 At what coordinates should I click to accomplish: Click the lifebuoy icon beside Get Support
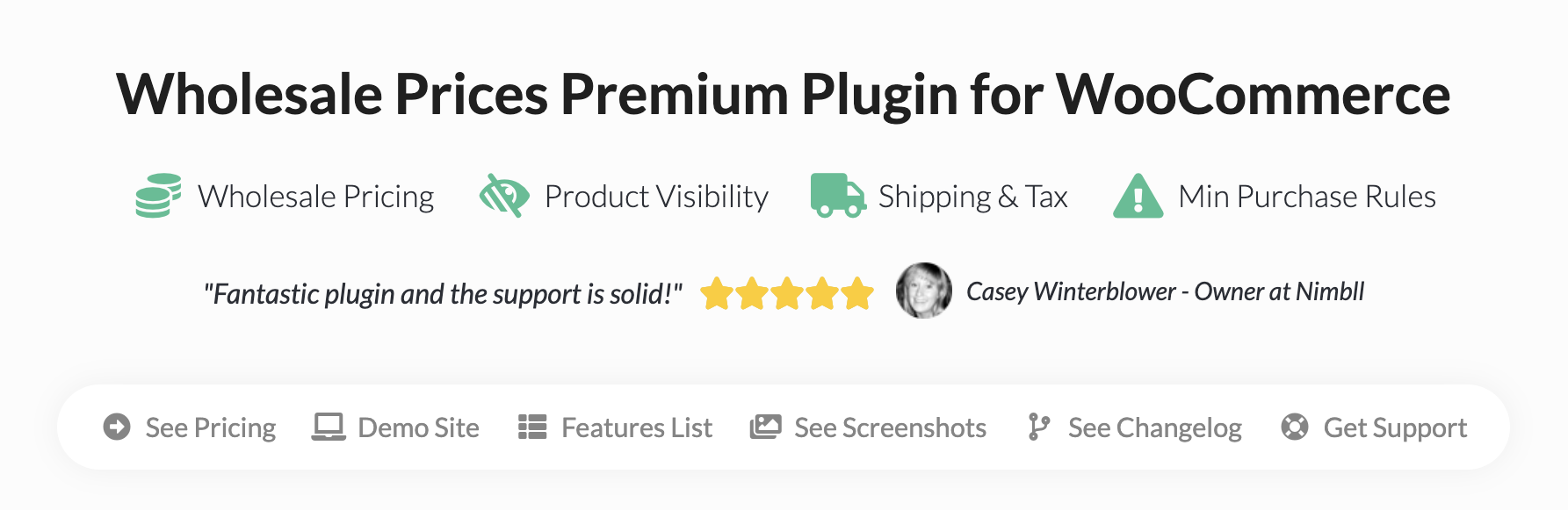coord(1294,427)
